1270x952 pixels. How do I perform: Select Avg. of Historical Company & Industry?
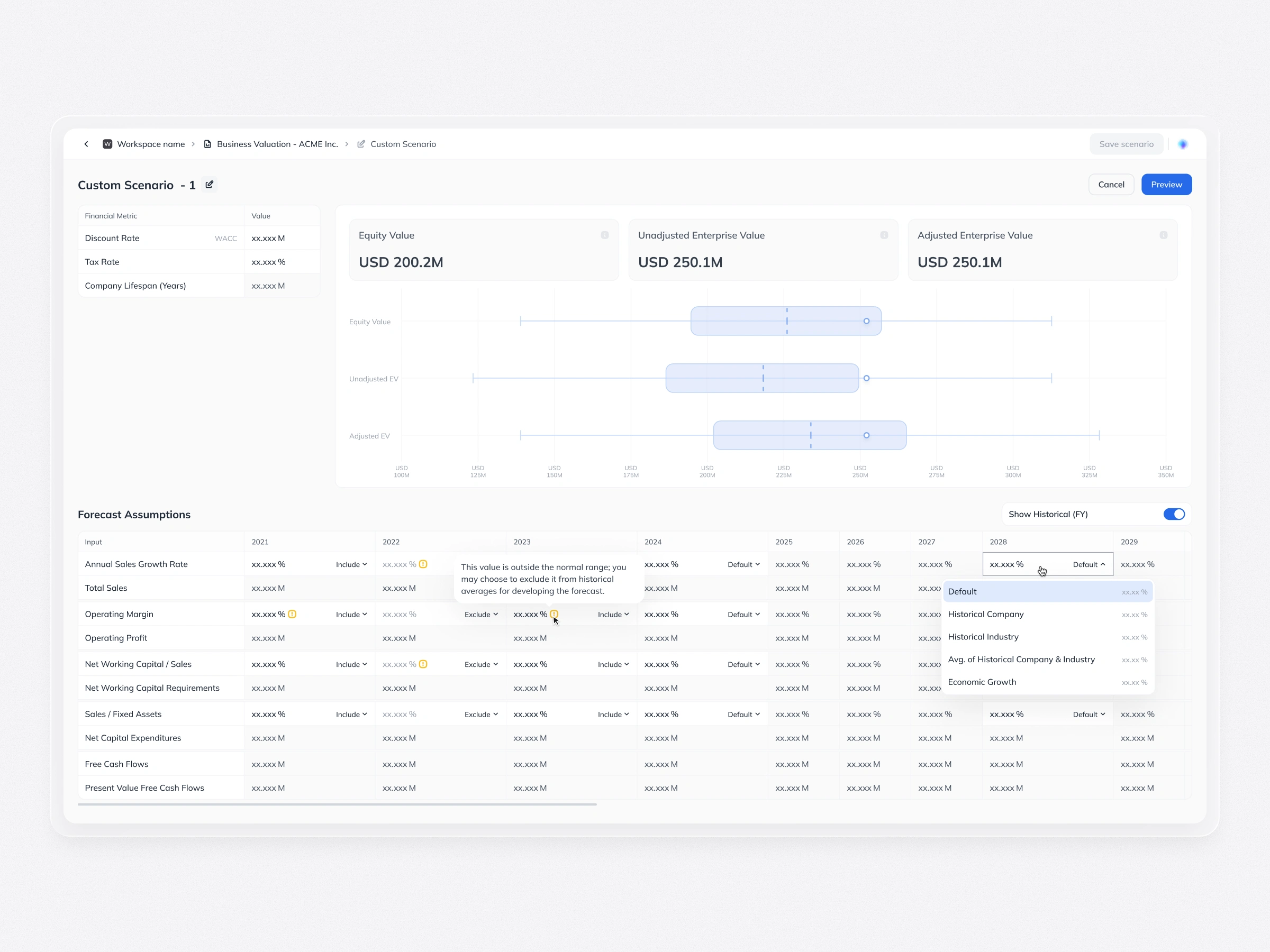coord(1048,660)
